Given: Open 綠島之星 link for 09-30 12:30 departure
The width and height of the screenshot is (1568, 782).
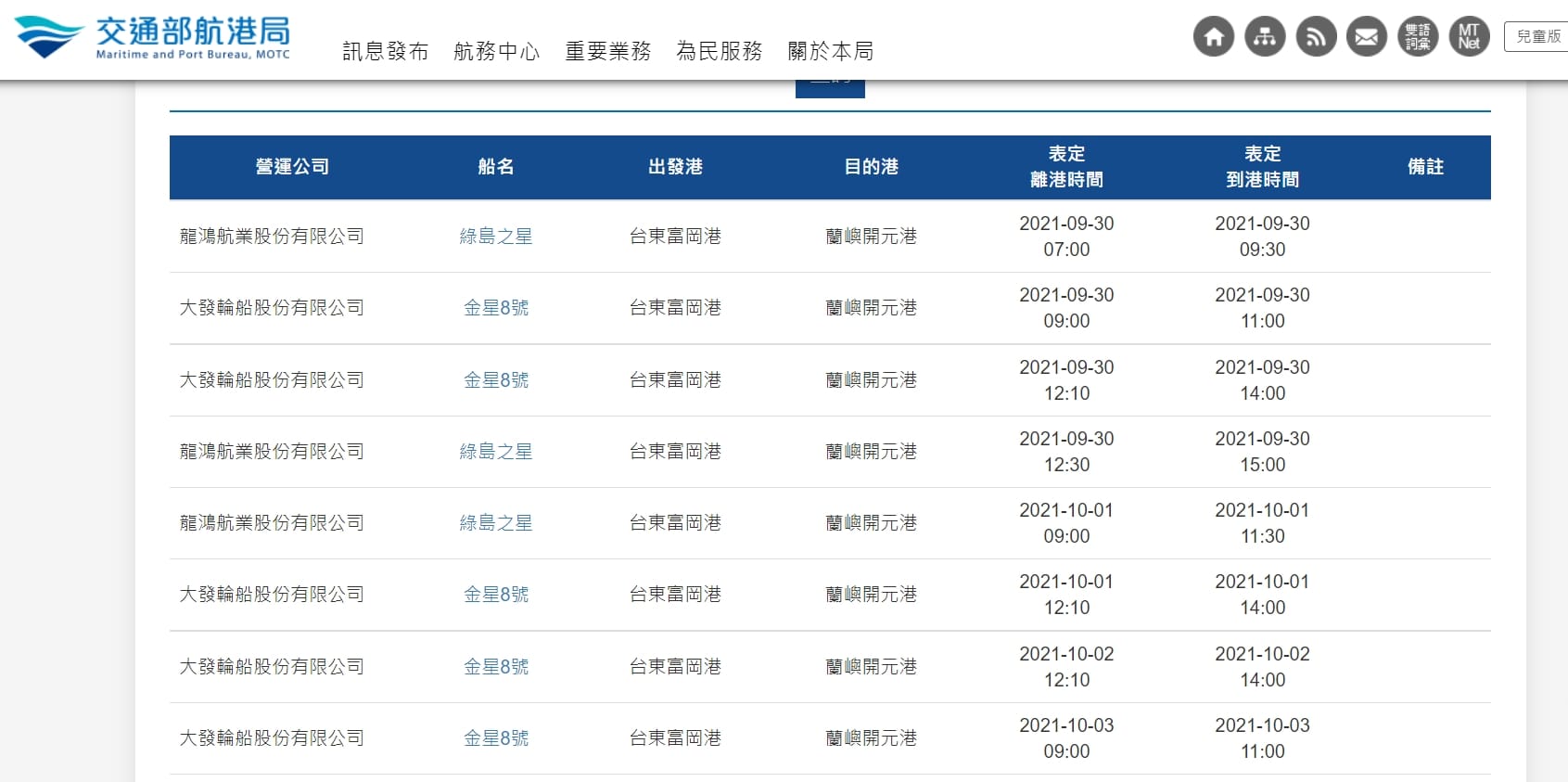Looking at the screenshot, I should click(496, 452).
